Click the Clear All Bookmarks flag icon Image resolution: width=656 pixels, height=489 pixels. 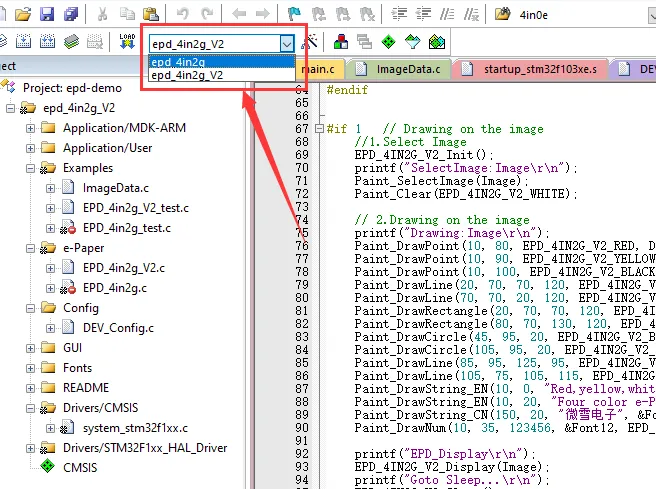pyautogui.click(x=367, y=15)
